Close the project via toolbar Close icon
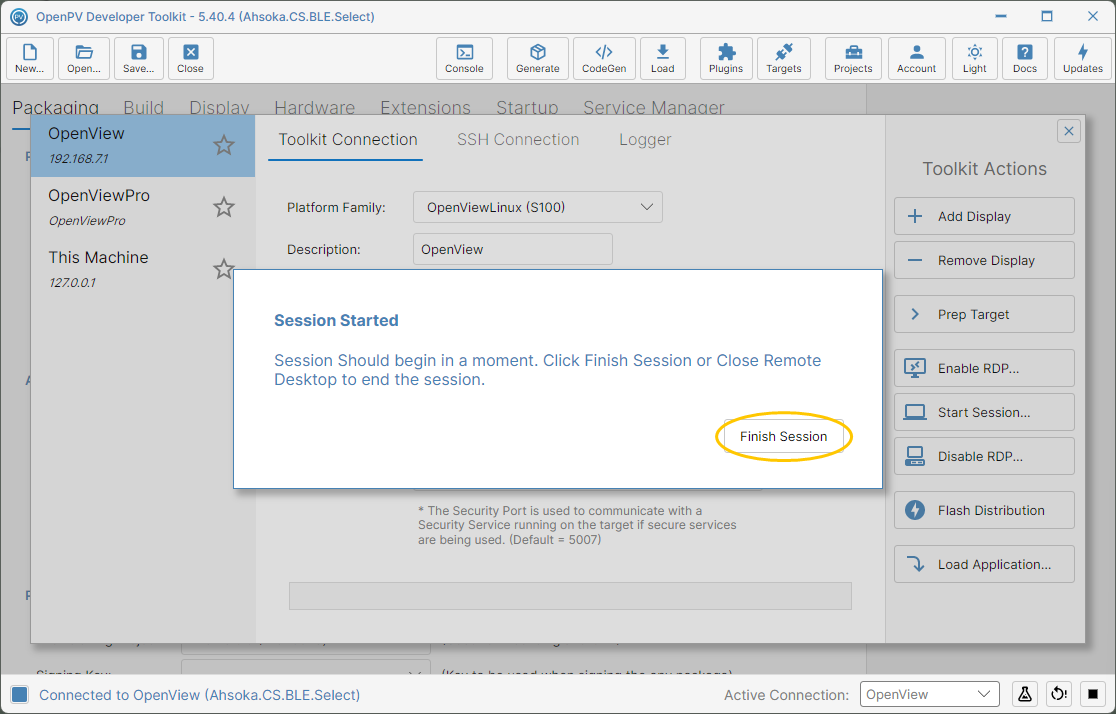The height and width of the screenshot is (714, 1116). 190,58
